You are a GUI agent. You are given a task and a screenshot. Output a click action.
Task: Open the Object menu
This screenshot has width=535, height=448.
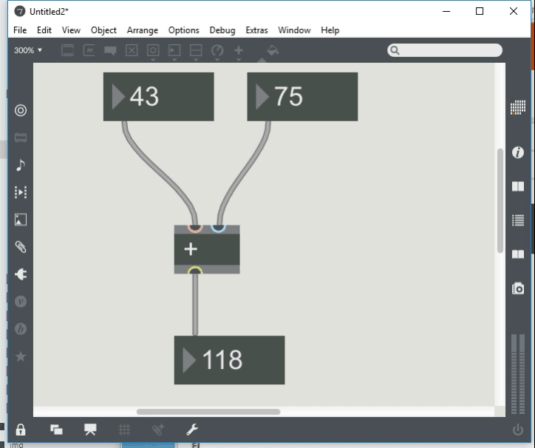(103, 30)
